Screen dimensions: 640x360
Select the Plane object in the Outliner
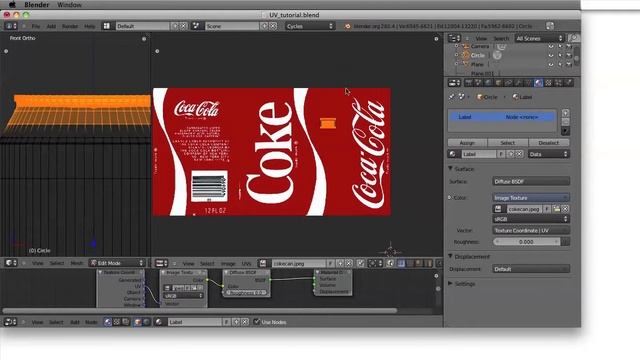(477, 64)
